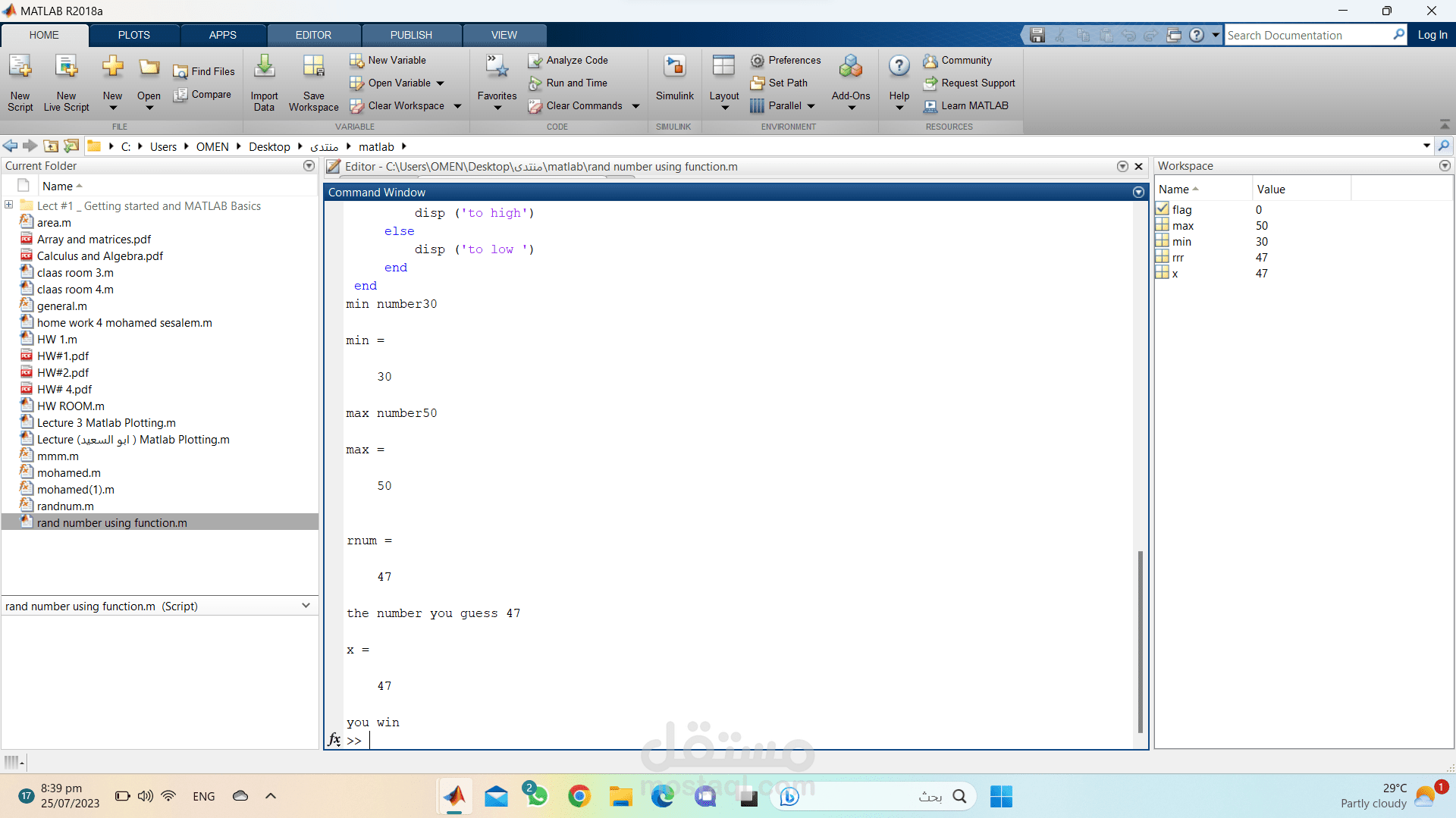This screenshot has height=818, width=1456.
Task: Select Calculus and Algebra.pdf file
Action: click(100, 255)
